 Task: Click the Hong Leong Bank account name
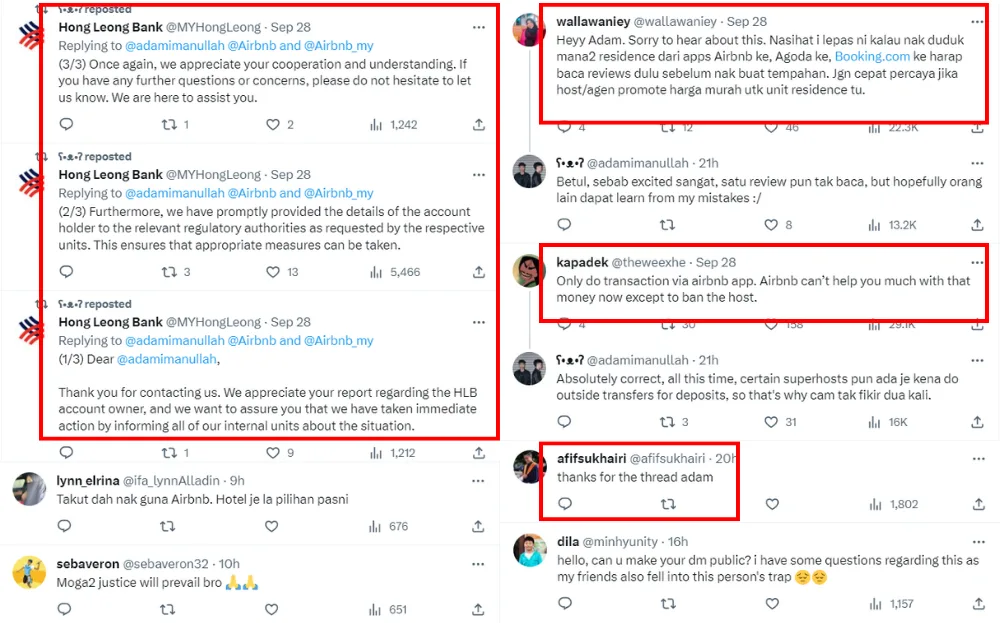point(110,27)
